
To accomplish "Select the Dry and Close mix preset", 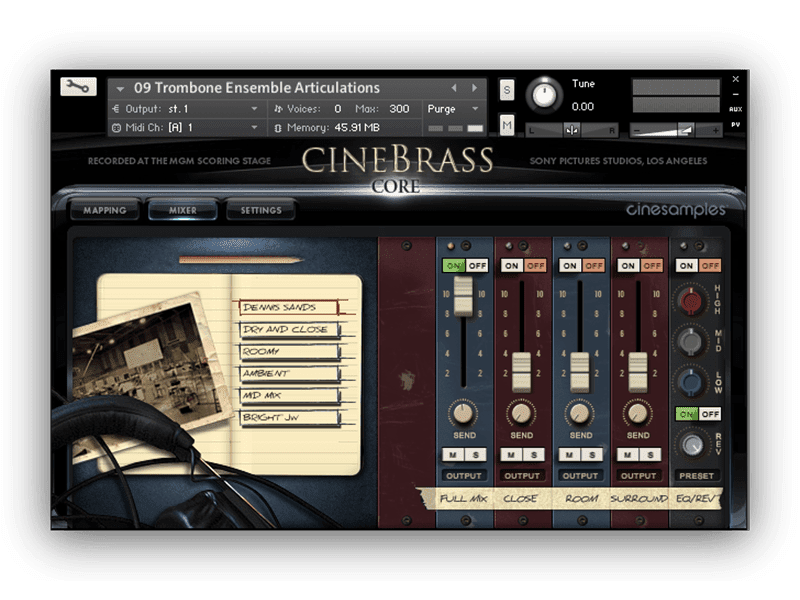I will (x=289, y=330).
